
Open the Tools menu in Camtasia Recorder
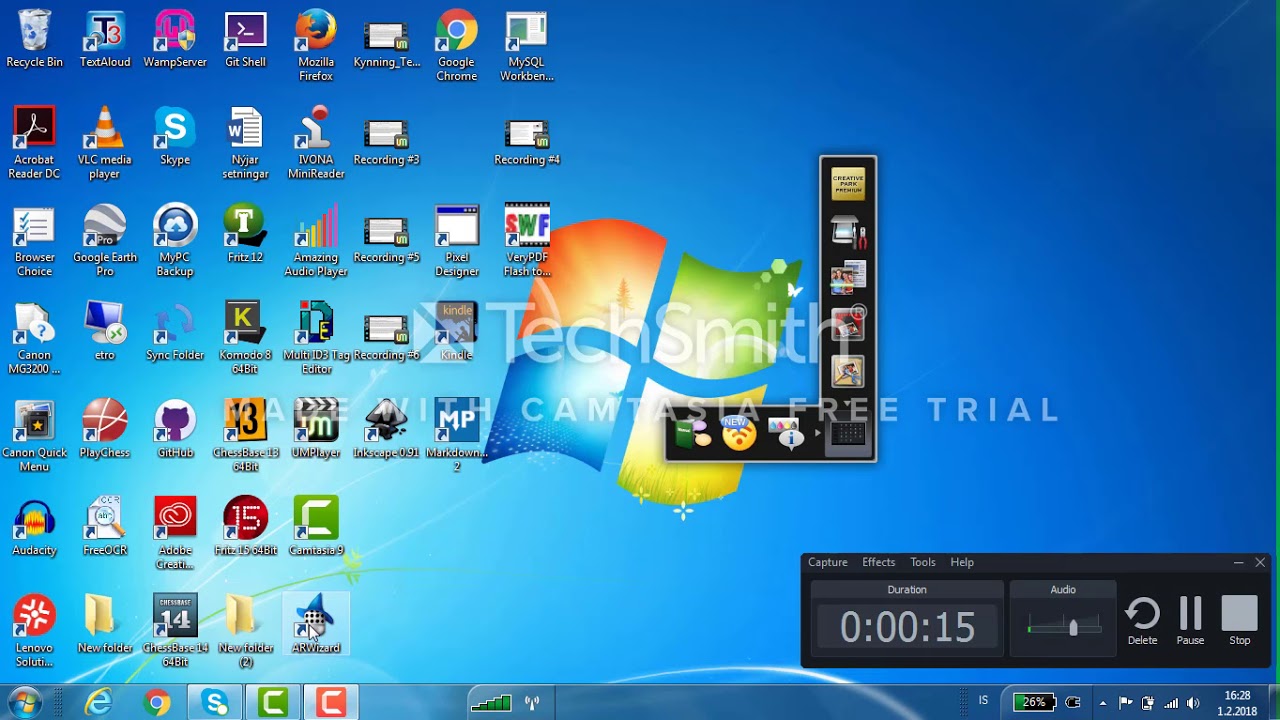923,562
